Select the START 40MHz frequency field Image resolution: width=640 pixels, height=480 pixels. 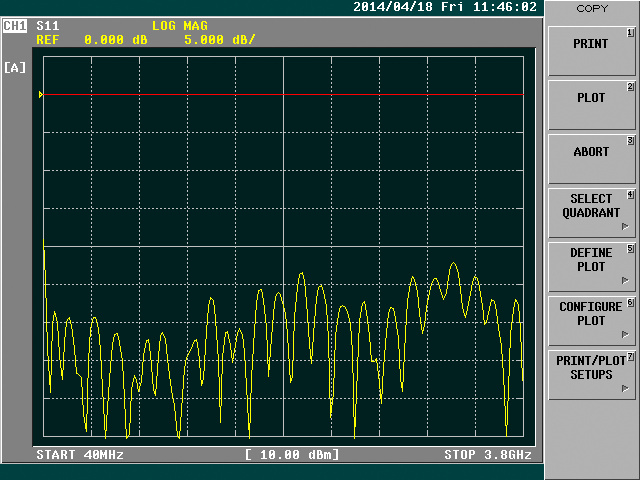coord(80,455)
